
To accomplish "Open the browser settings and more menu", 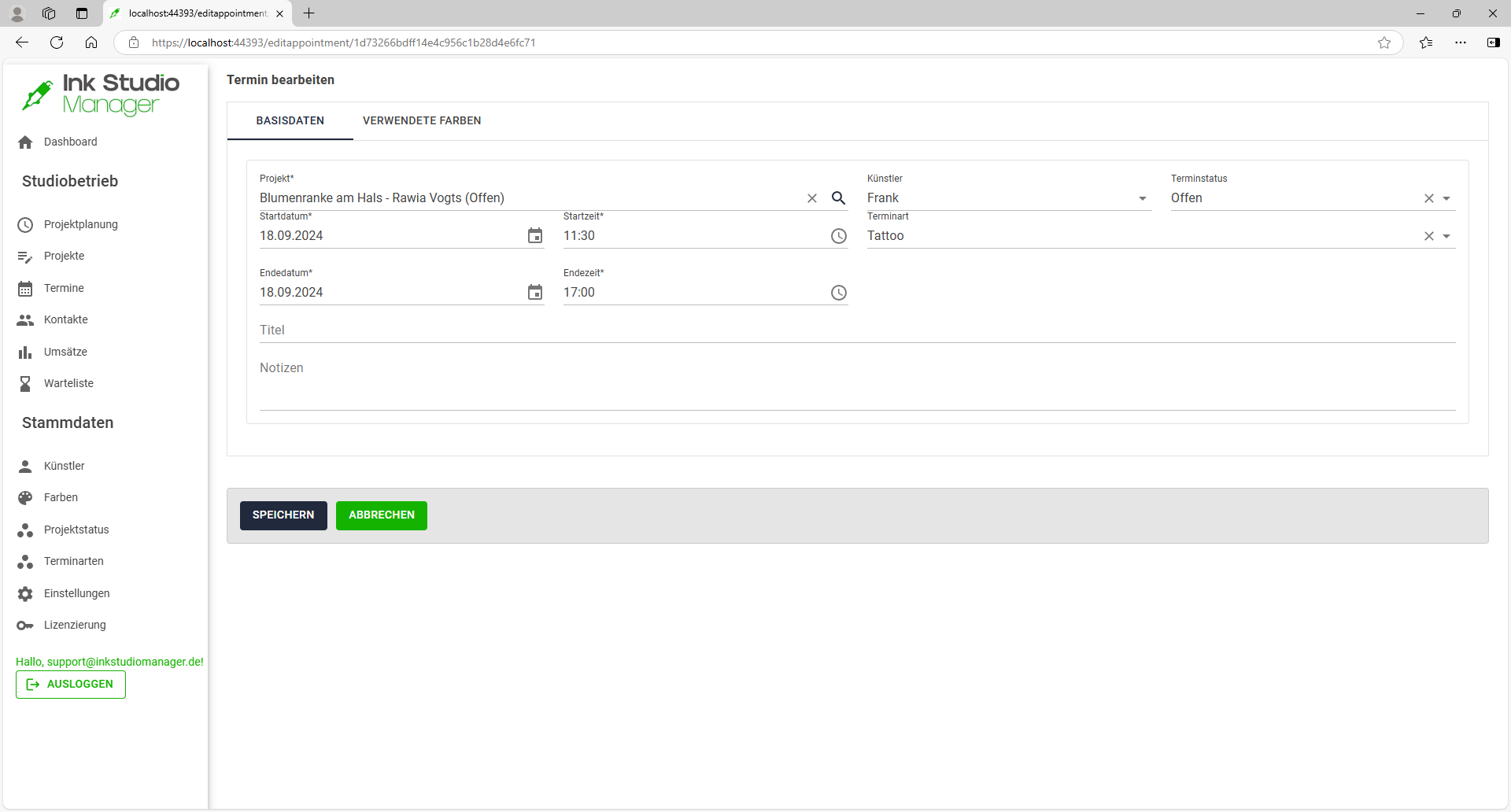I will pyautogui.click(x=1461, y=42).
